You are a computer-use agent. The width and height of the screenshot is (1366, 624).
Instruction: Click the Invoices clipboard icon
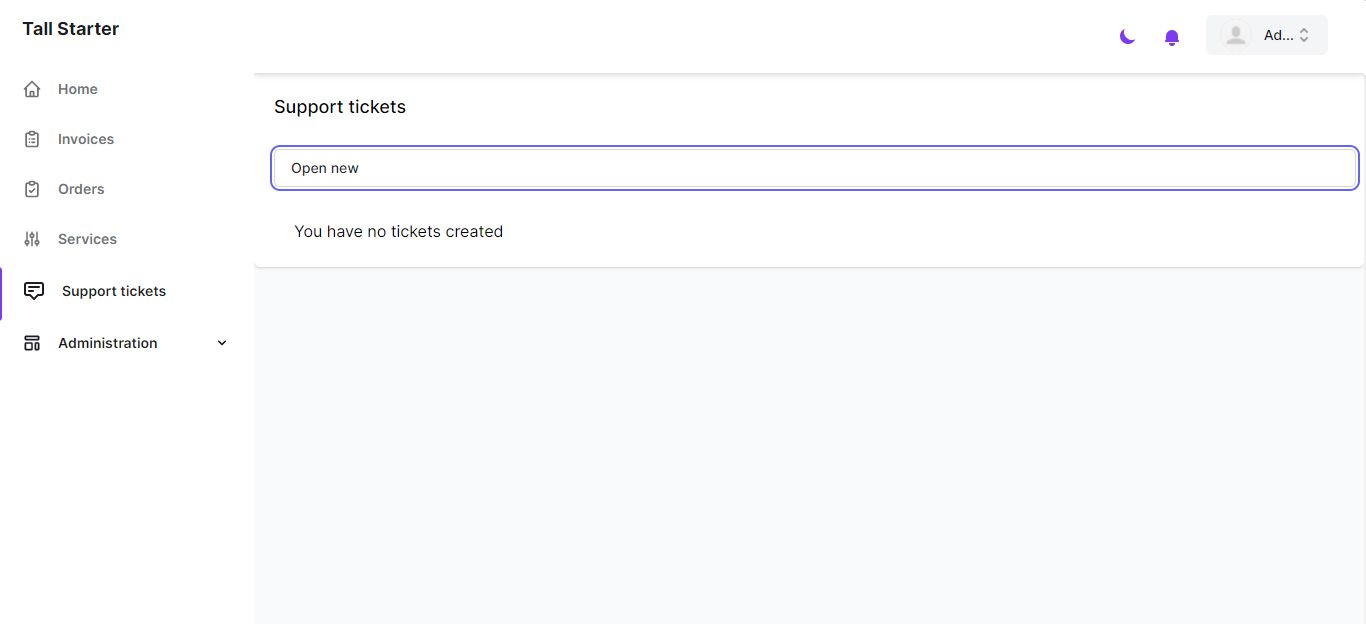point(32,139)
